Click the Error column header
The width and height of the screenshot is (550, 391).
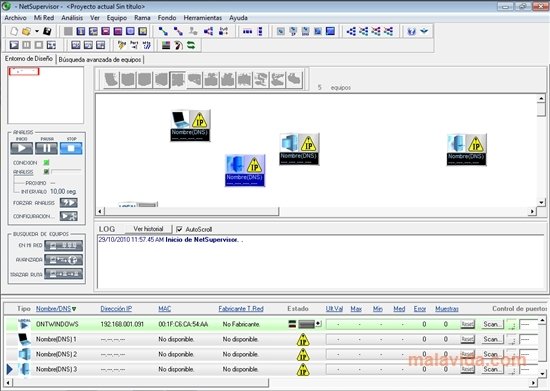tap(420, 309)
